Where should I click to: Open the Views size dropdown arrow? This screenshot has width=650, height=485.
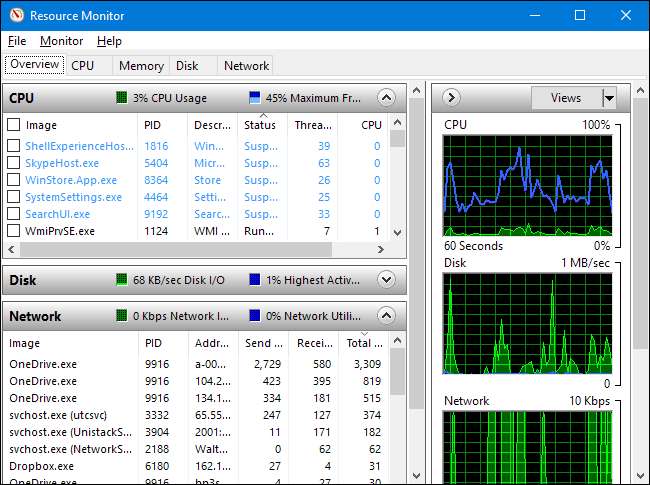[x=608, y=98]
